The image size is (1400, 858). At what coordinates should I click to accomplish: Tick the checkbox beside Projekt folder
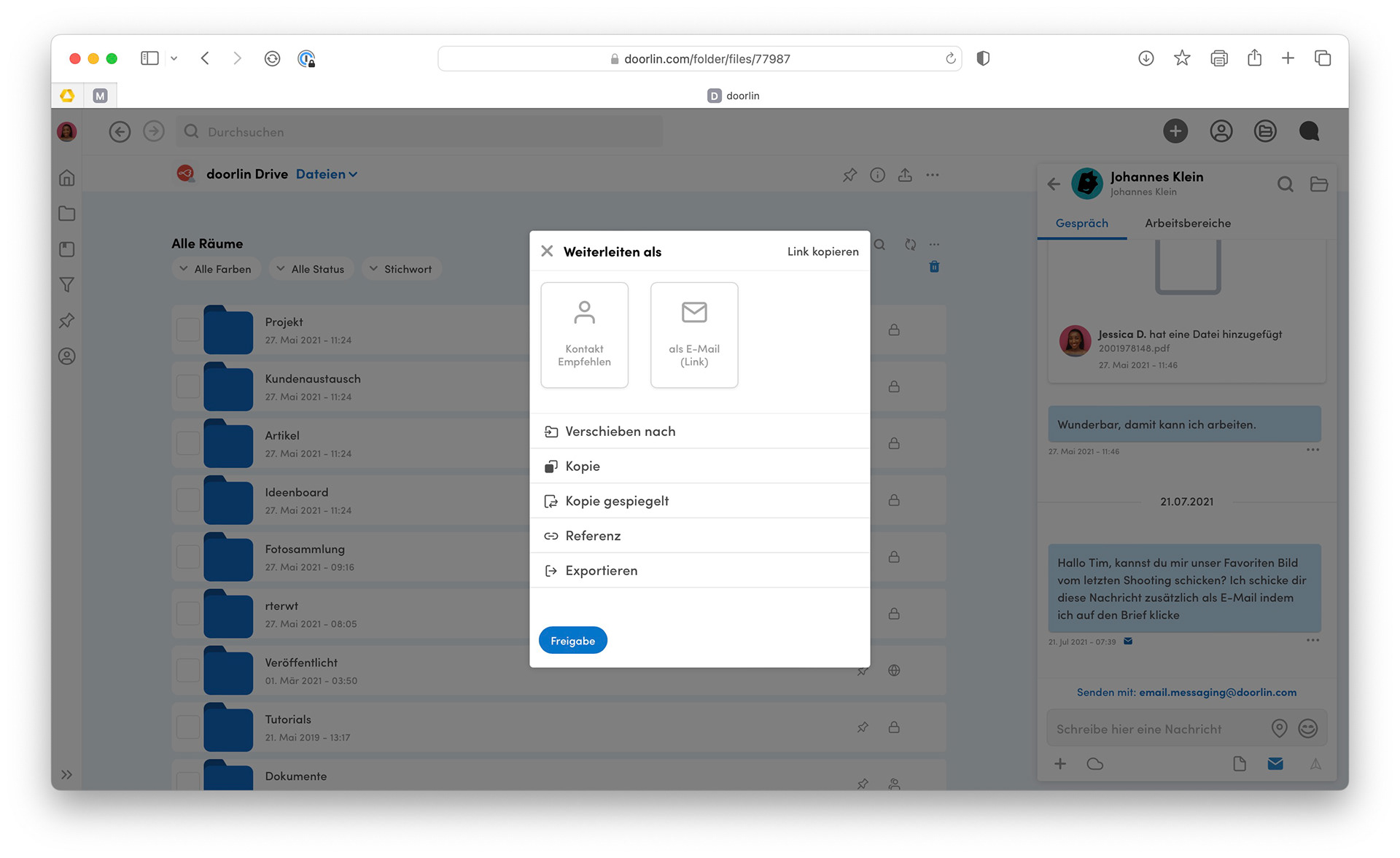coord(188,330)
